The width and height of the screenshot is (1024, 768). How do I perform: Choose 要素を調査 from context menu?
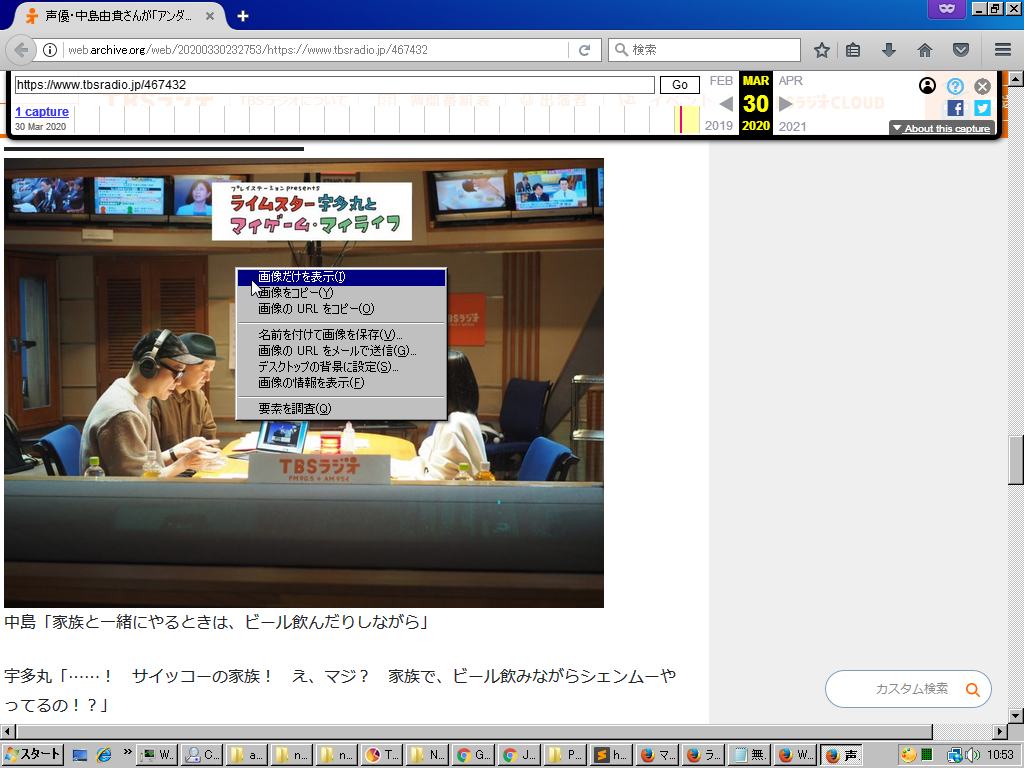[x=342, y=409]
